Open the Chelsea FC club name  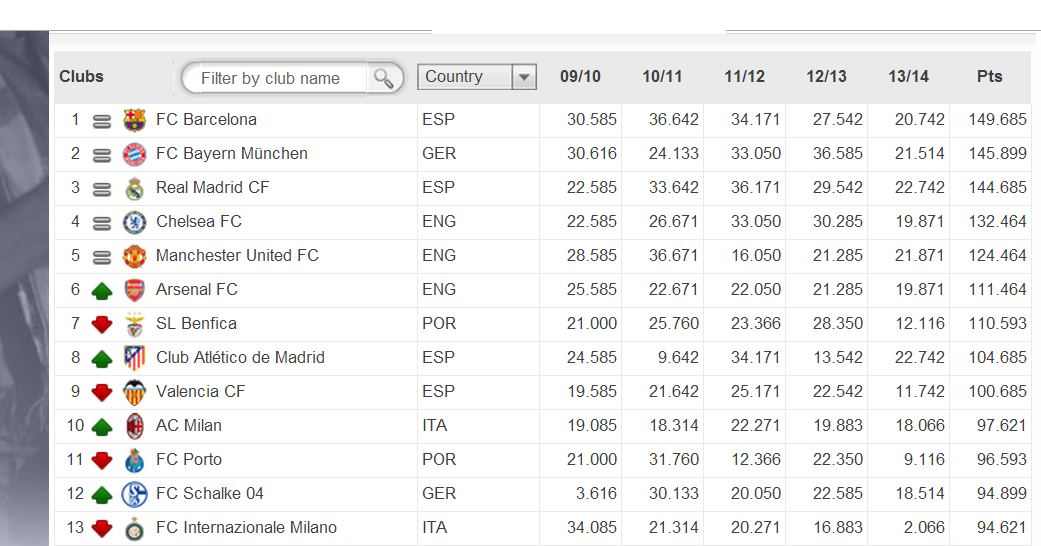(x=199, y=221)
